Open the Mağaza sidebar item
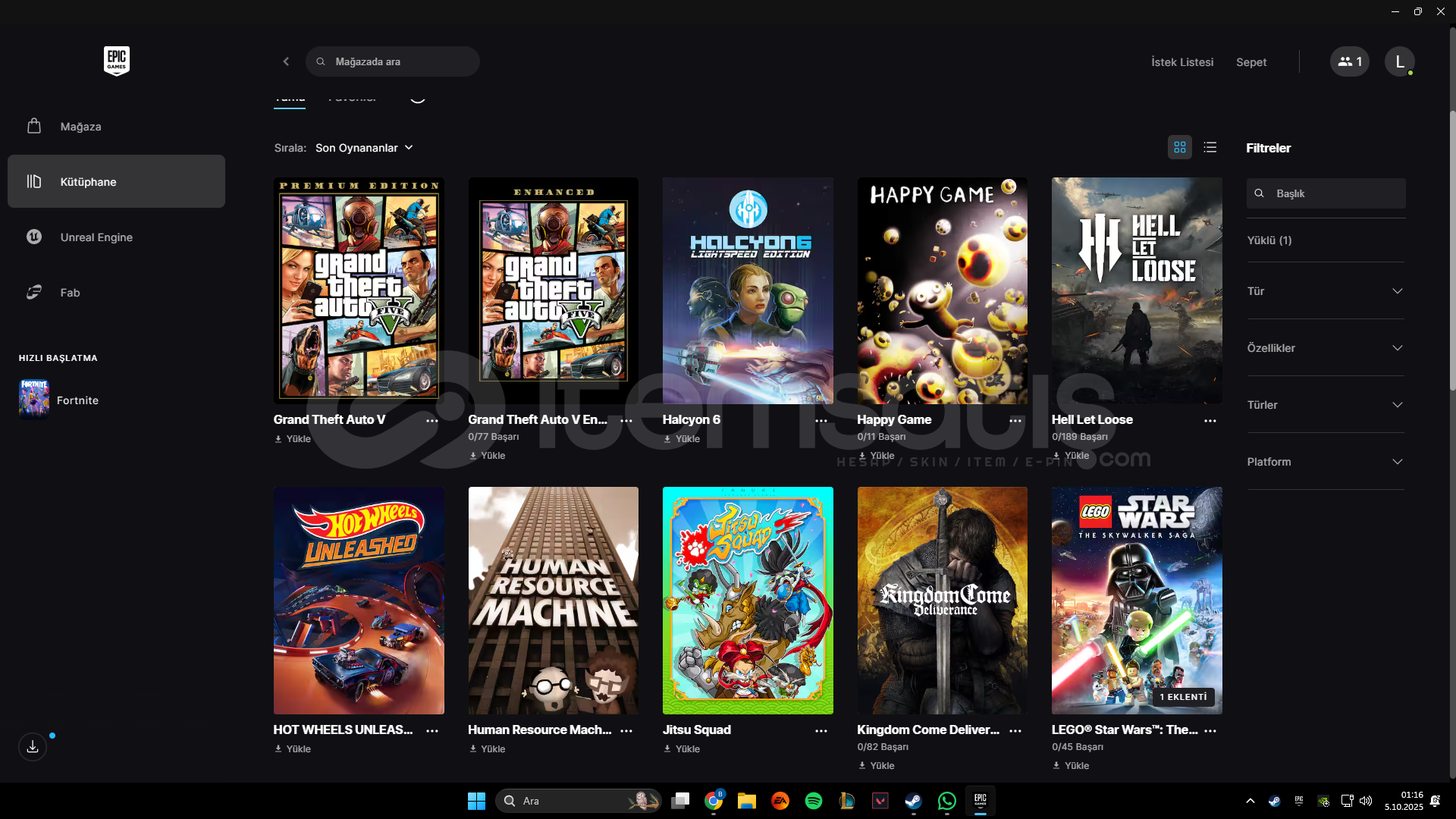Image resolution: width=1456 pixels, height=819 pixels. tap(80, 127)
